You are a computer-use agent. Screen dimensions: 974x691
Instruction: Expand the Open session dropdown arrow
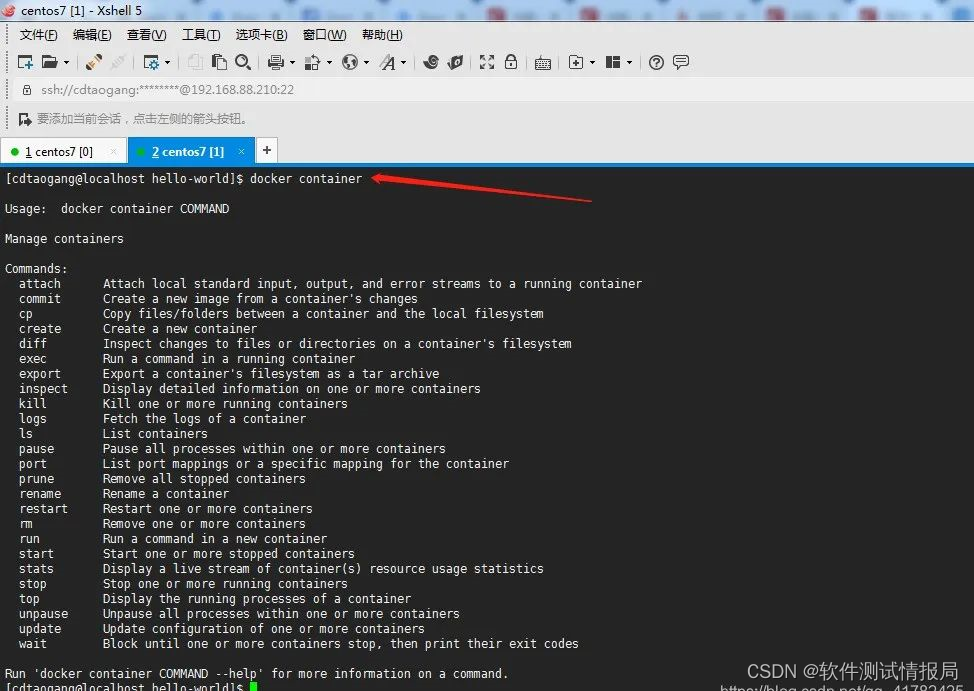tap(66, 62)
